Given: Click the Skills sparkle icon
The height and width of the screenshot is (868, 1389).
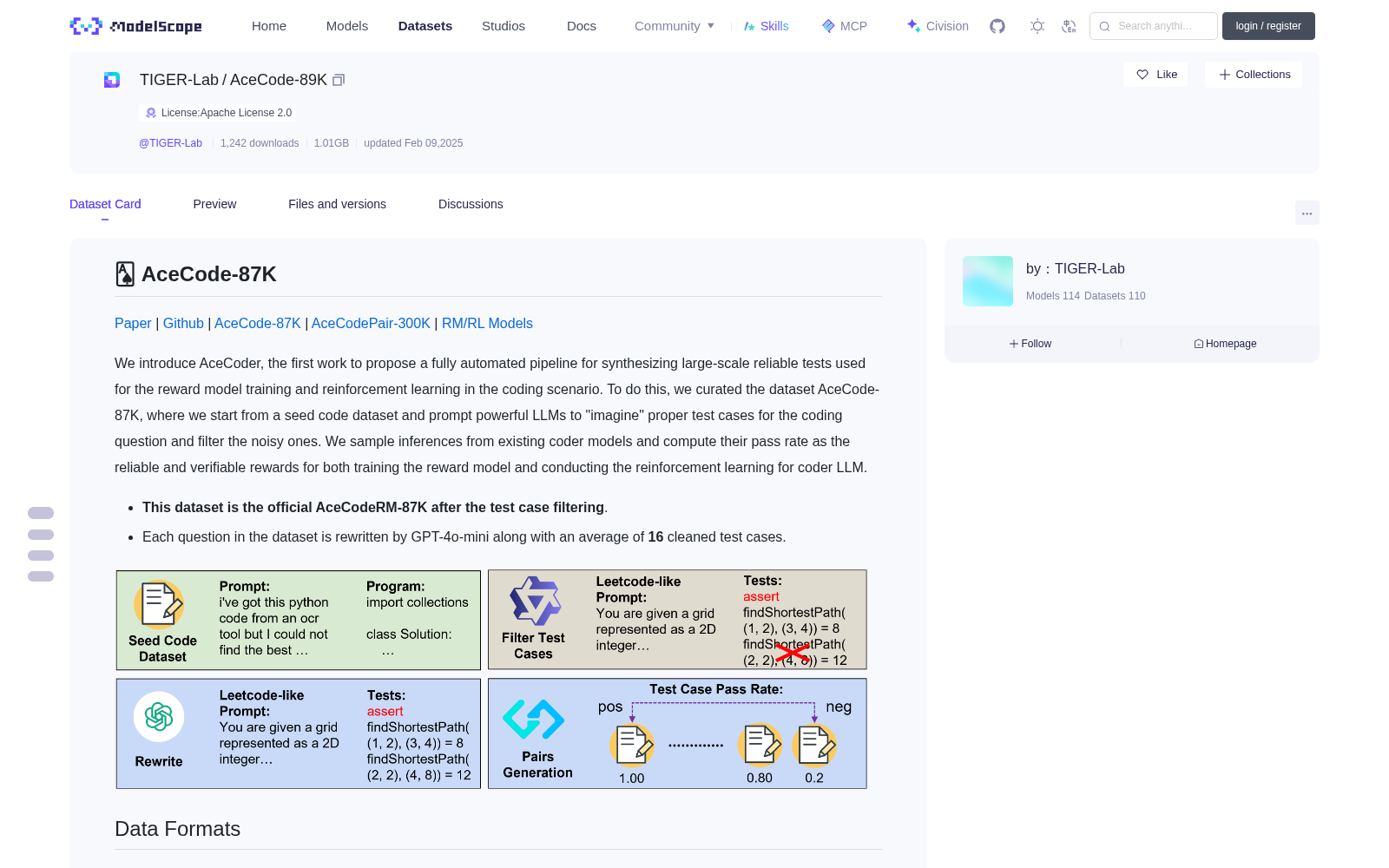Looking at the screenshot, I should (749, 26).
